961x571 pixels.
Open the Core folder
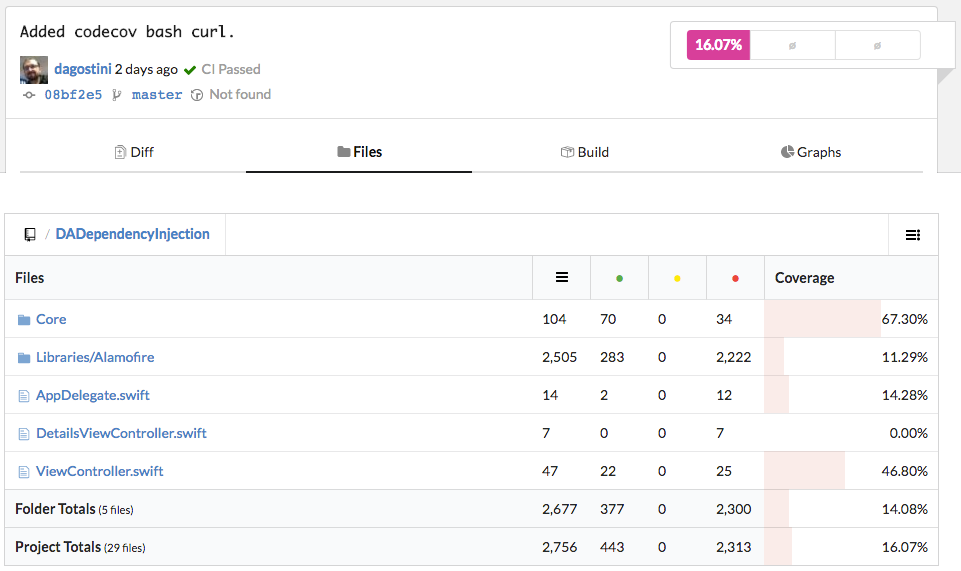click(51, 320)
